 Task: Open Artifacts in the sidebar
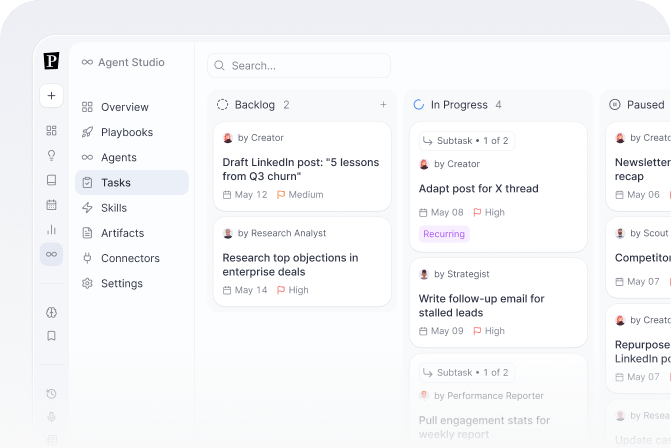pyautogui.click(x=132, y=233)
